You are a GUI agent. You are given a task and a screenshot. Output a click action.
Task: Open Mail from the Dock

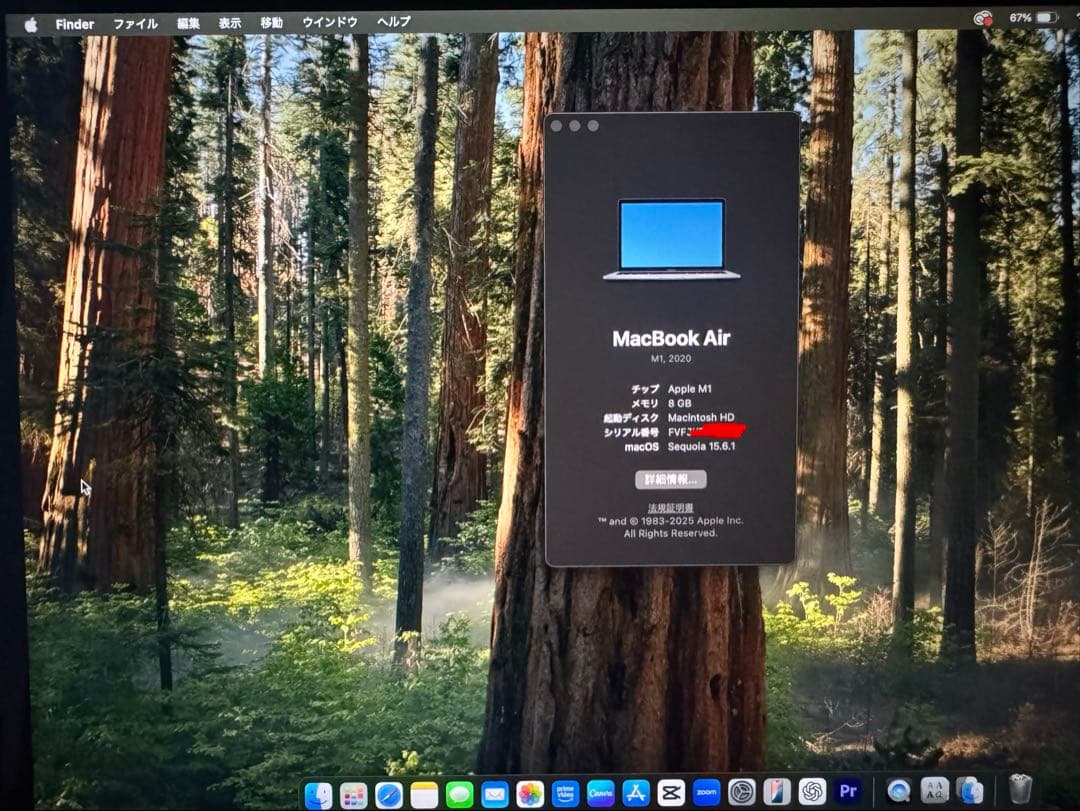495,793
